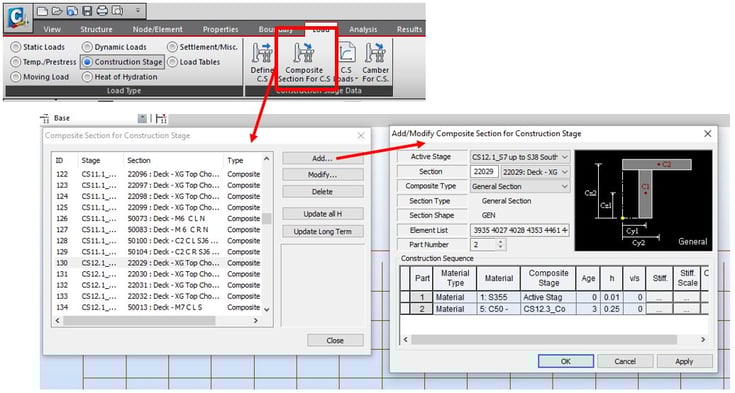Click the Save floppy disk icon
The image size is (735, 393).
click(87, 10)
